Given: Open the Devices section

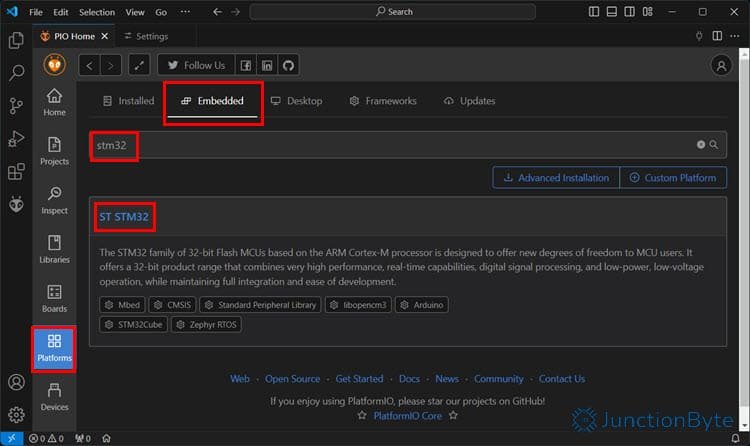Looking at the screenshot, I should (55, 397).
